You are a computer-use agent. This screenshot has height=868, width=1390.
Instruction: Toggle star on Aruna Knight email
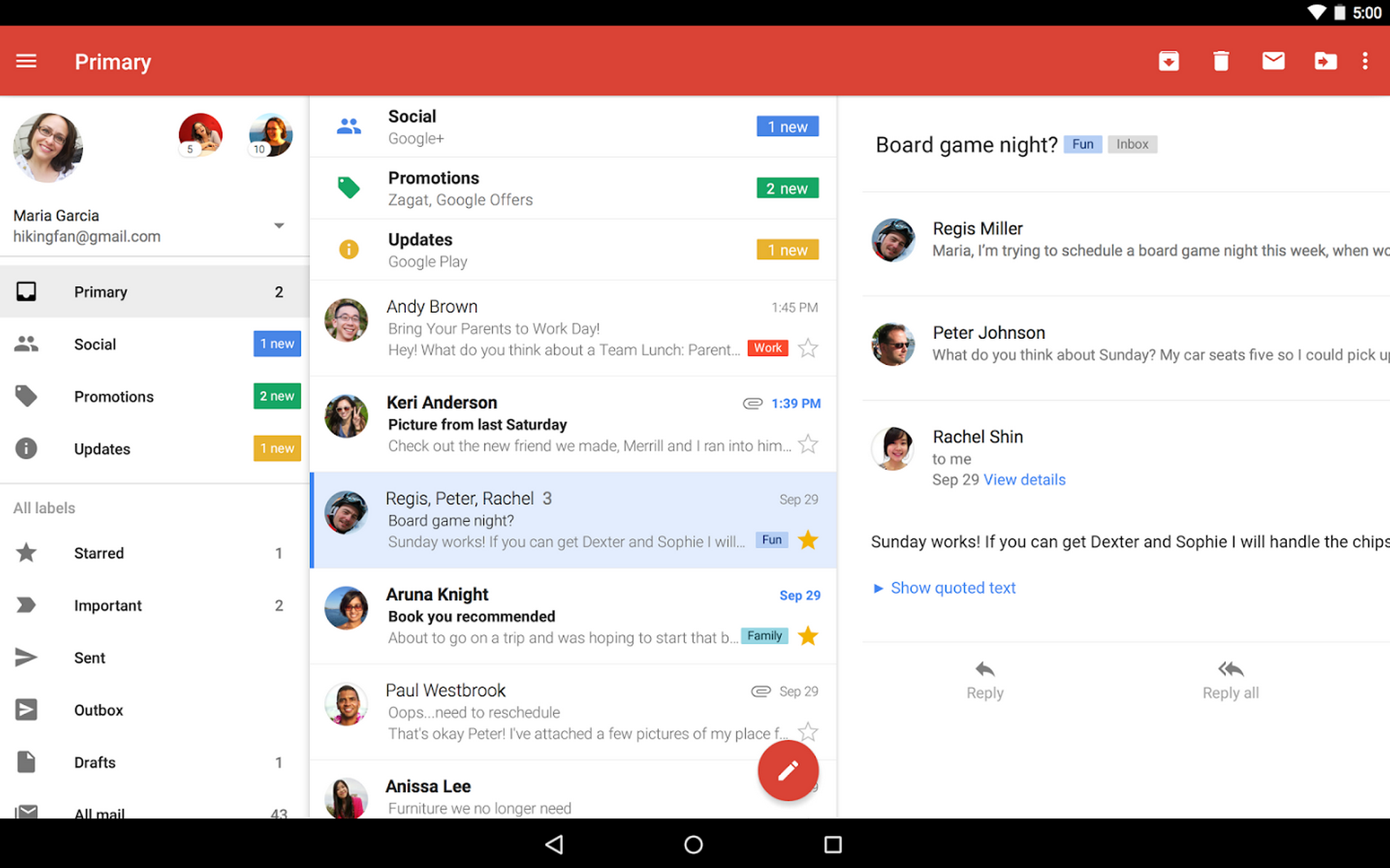click(x=808, y=635)
